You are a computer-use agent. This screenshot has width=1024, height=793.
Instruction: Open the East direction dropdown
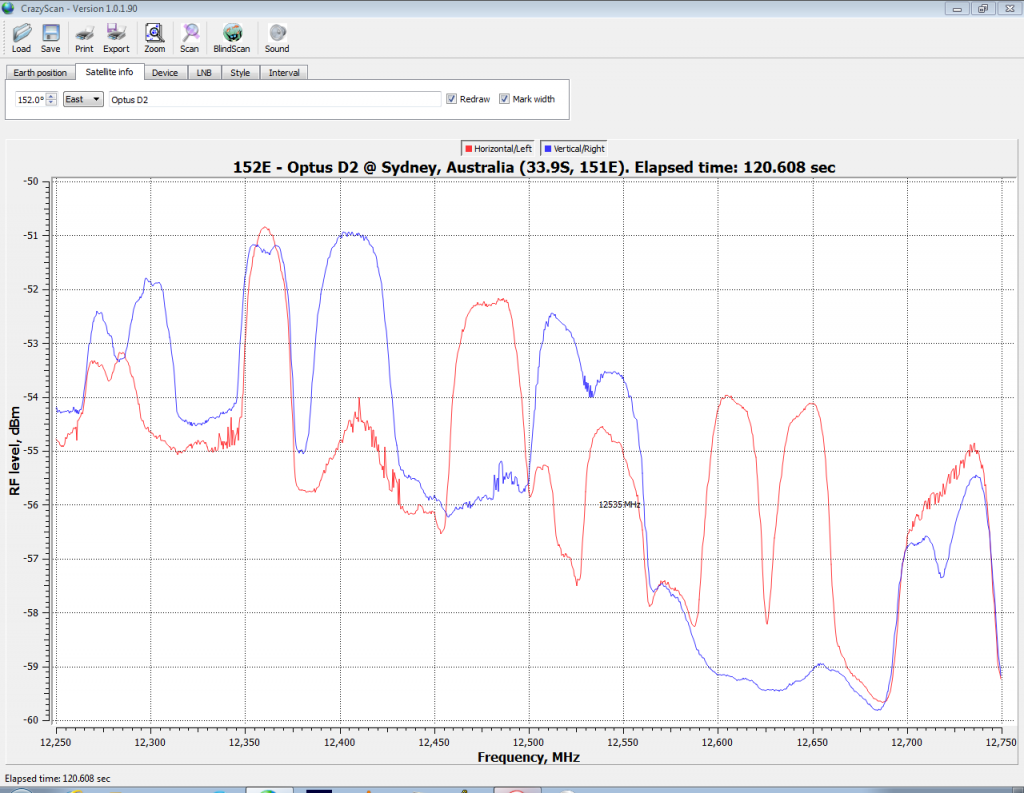(83, 99)
